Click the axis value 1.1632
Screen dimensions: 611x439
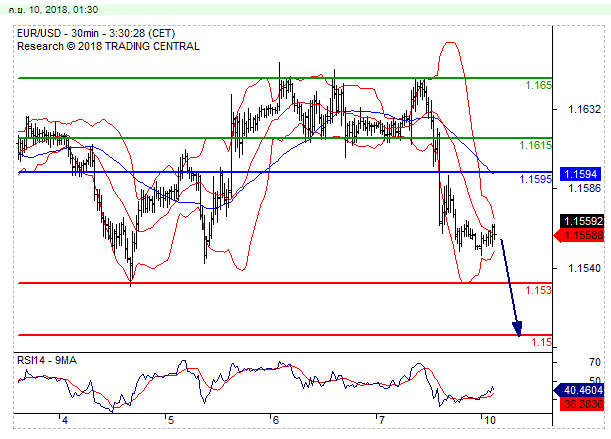click(584, 109)
